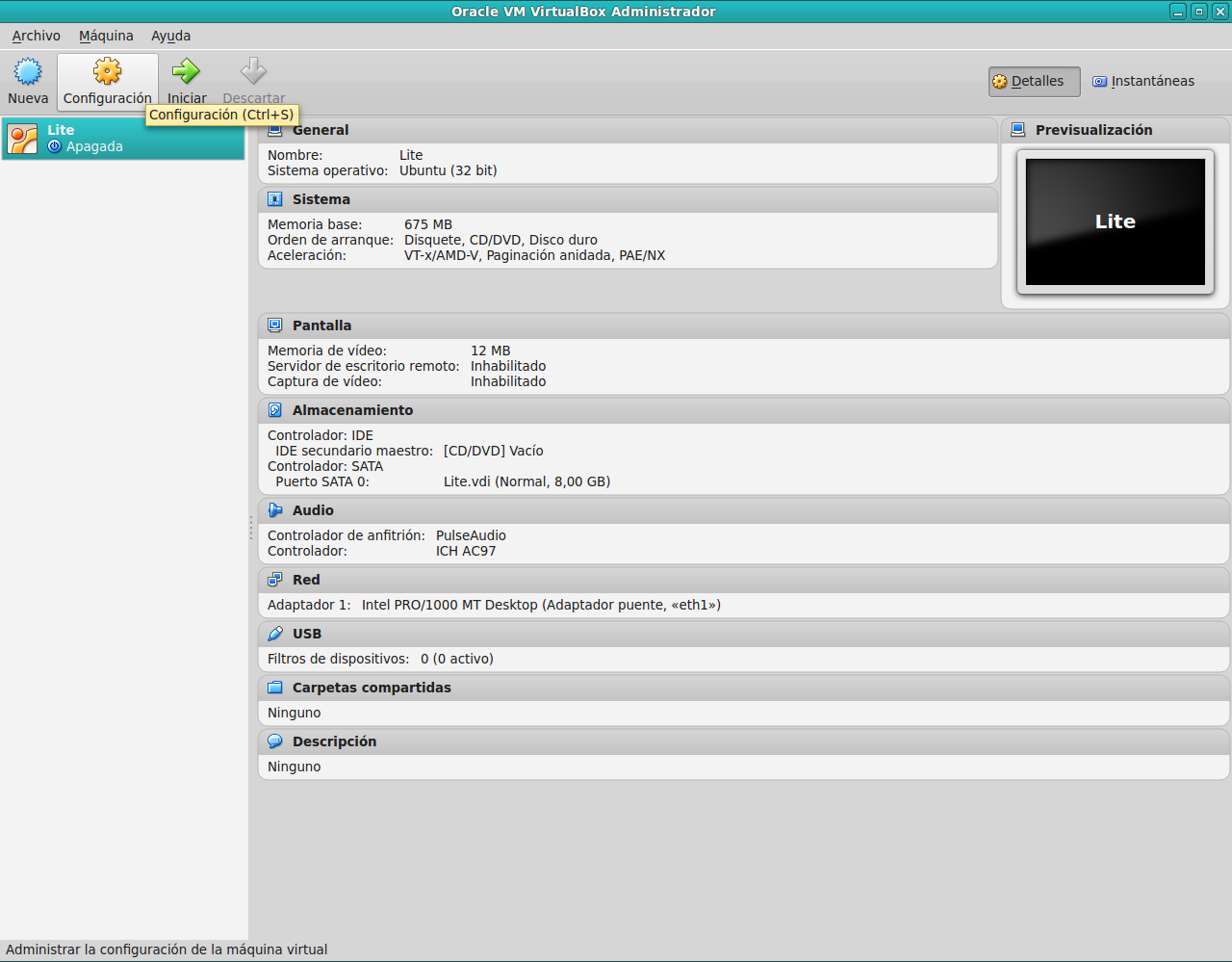Click the 'Ubuntu (32 bit)' operating system value

tap(449, 170)
